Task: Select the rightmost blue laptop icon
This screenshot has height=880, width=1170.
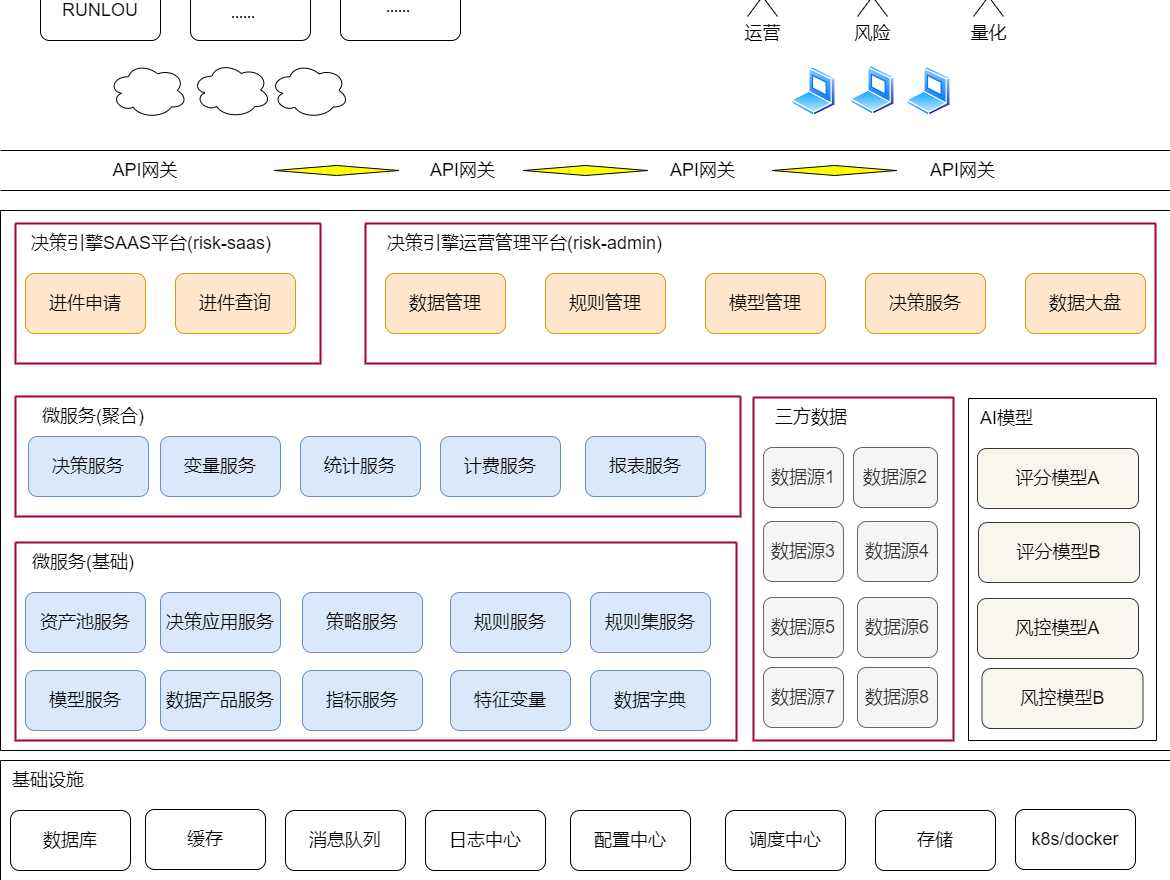Action: (929, 90)
